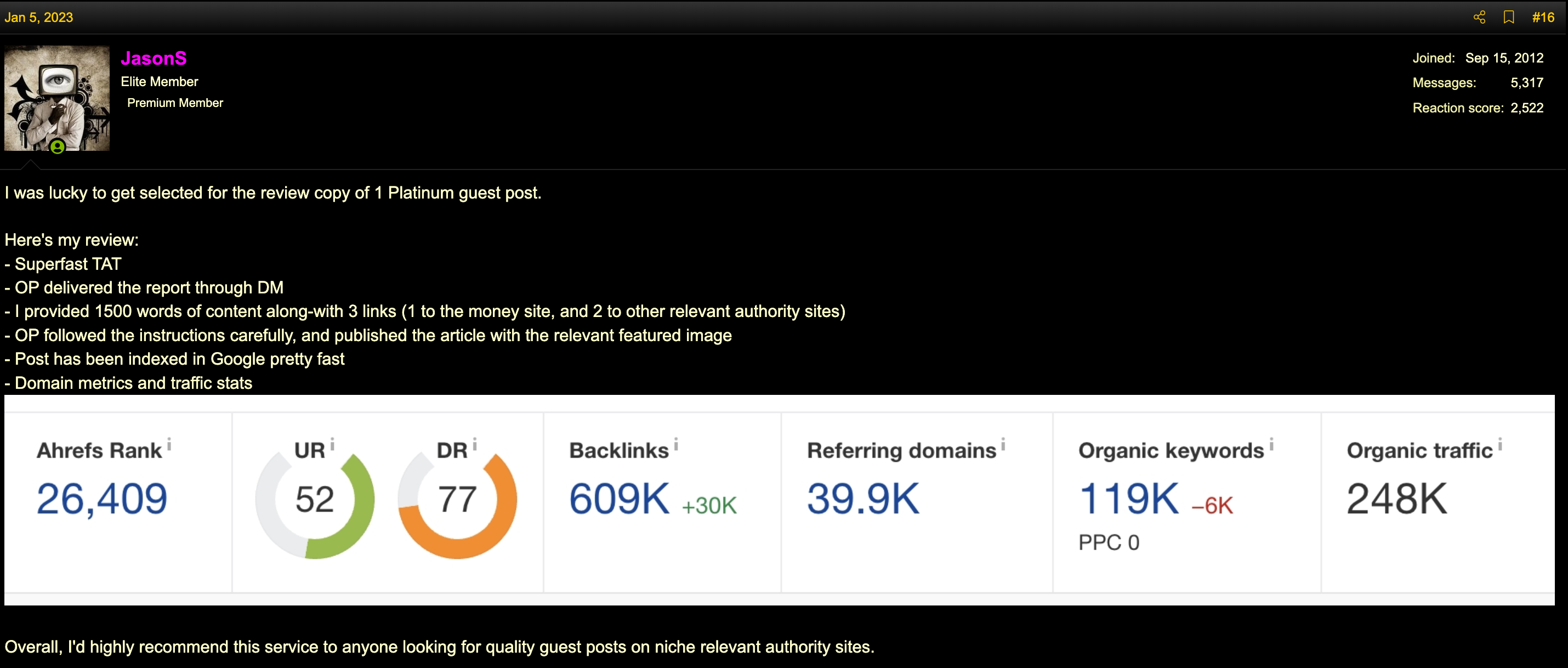Open post number #16 permalink
1568x668 pixels.
(1543, 17)
